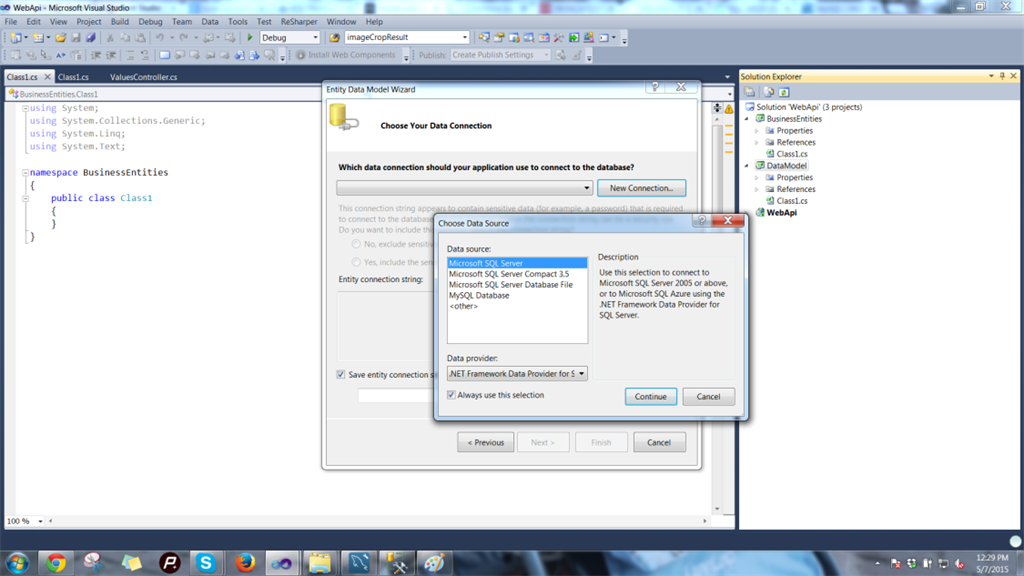
Task: Open the Tools menu
Action: [238, 22]
